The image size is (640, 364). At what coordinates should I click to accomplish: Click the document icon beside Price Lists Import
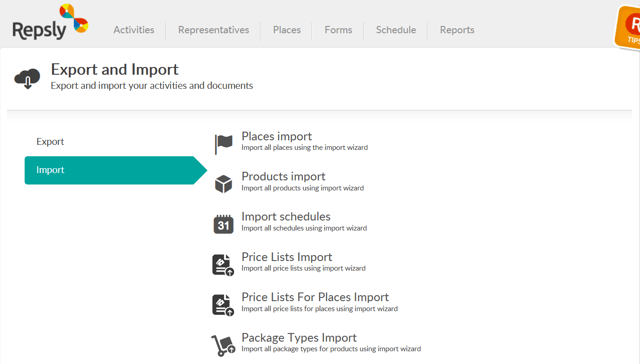pos(223,265)
